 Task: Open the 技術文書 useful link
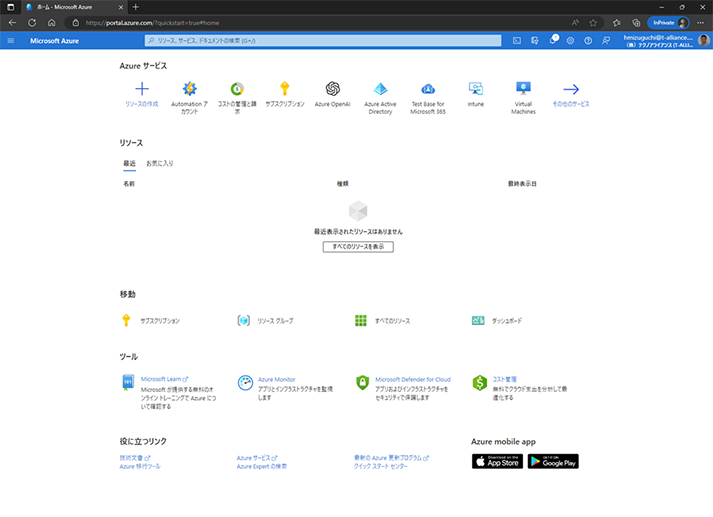pyautogui.click(x=135, y=458)
